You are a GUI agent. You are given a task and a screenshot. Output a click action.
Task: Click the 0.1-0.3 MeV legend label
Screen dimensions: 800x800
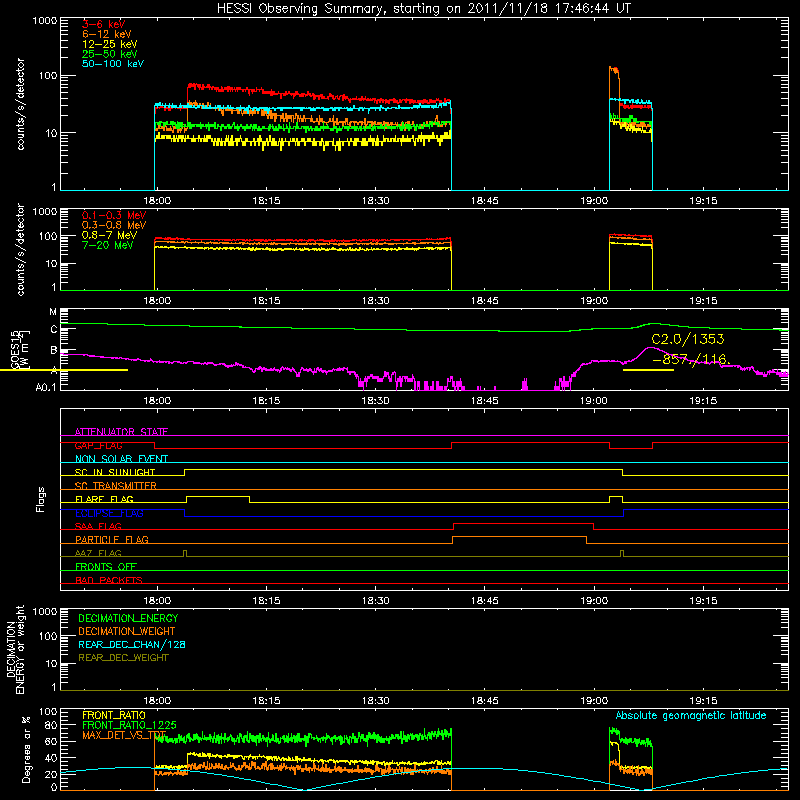(x=114, y=215)
